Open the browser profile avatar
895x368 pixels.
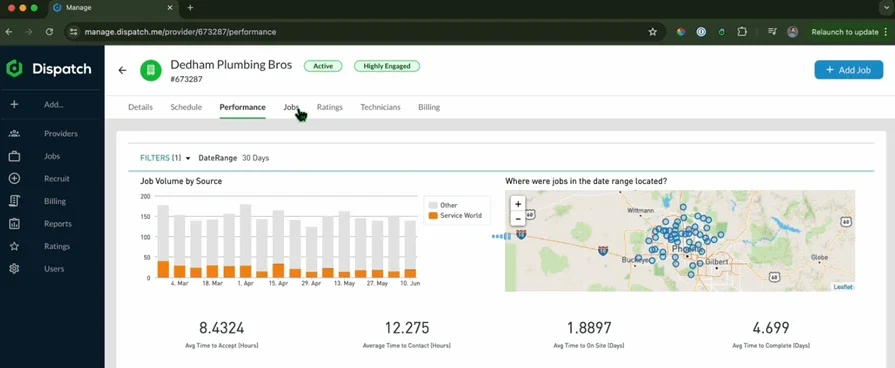pos(792,32)
